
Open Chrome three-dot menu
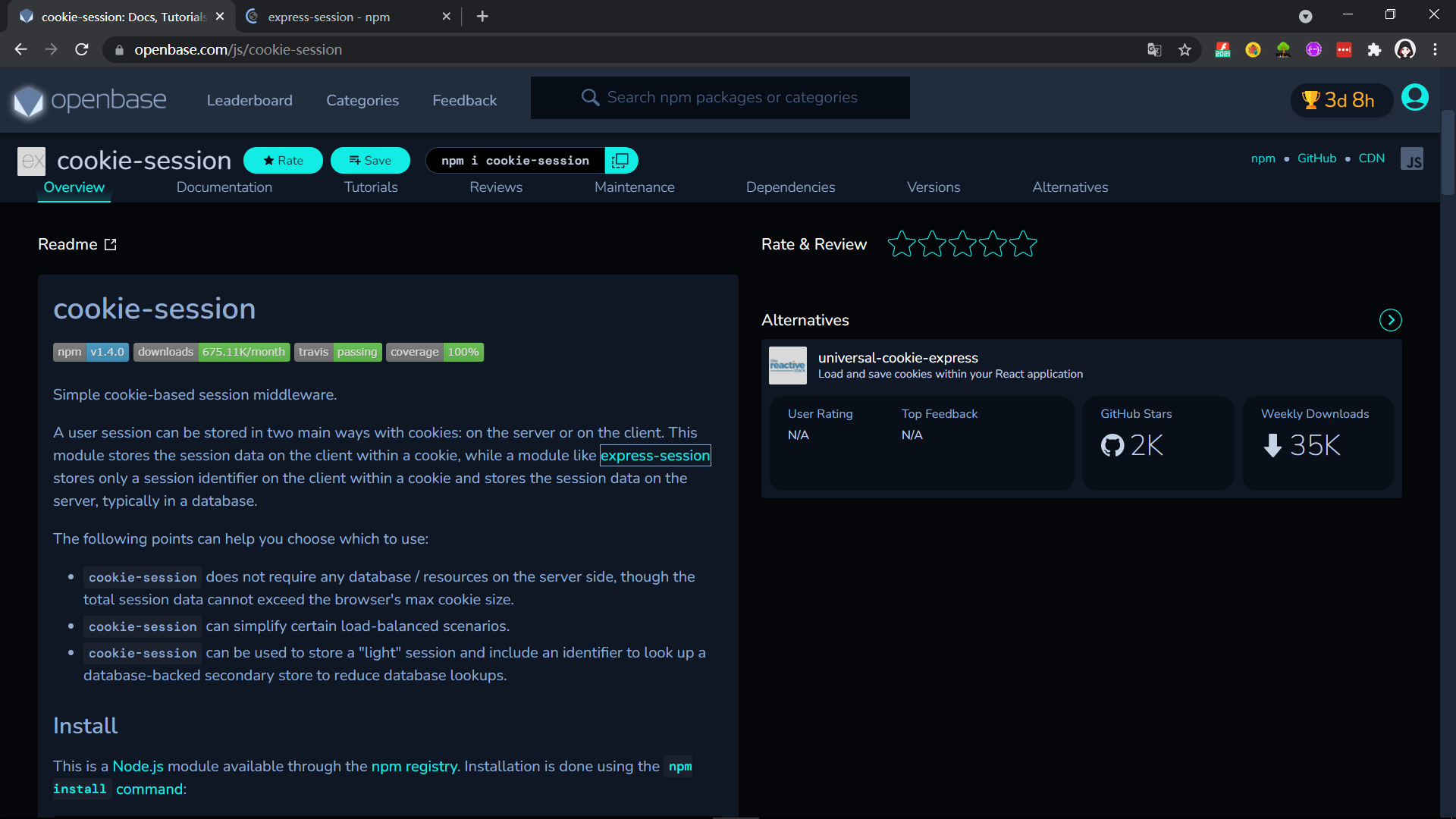[1435, 50]
